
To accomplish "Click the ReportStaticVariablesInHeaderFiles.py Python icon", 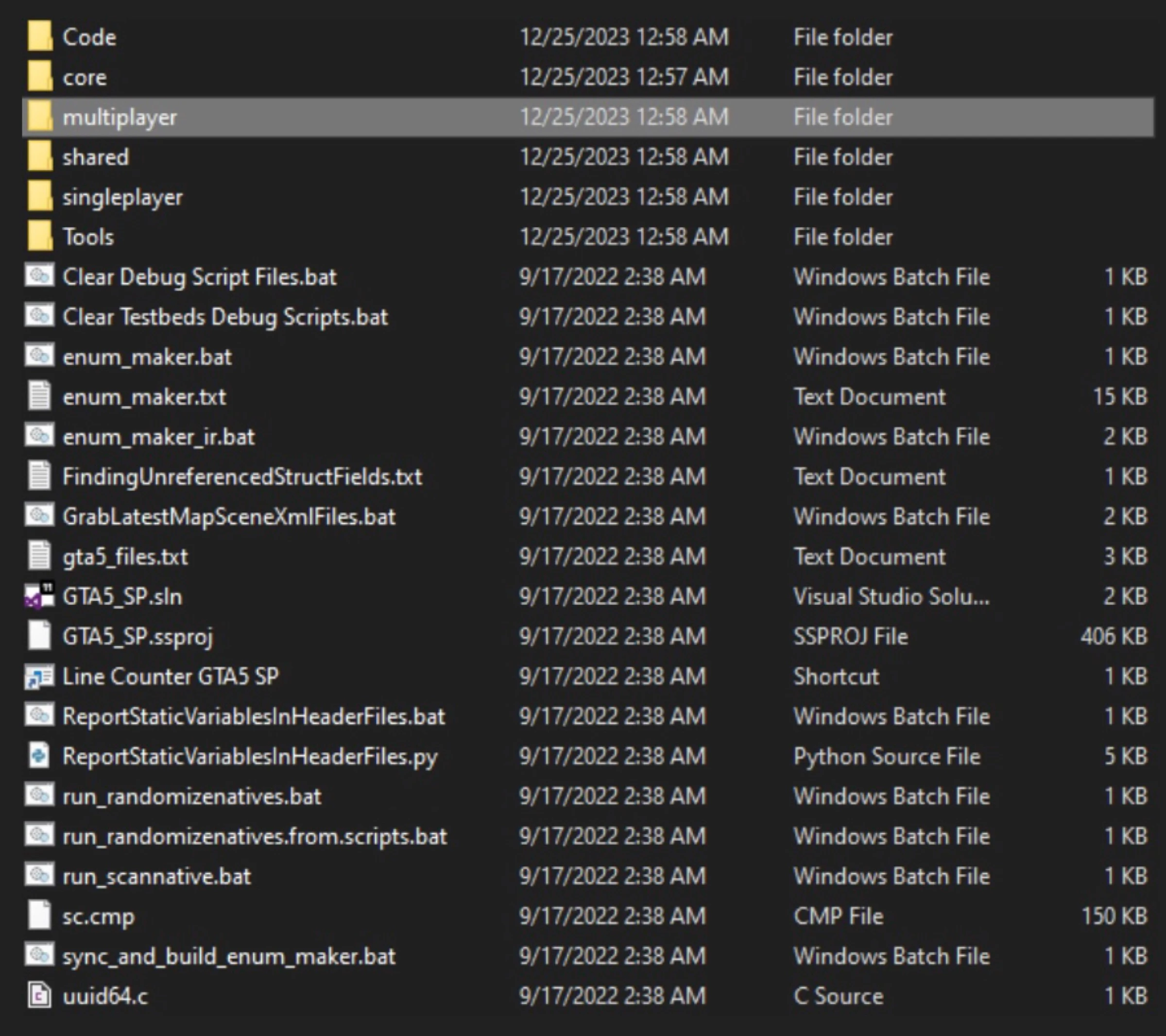I will (39, 756).
